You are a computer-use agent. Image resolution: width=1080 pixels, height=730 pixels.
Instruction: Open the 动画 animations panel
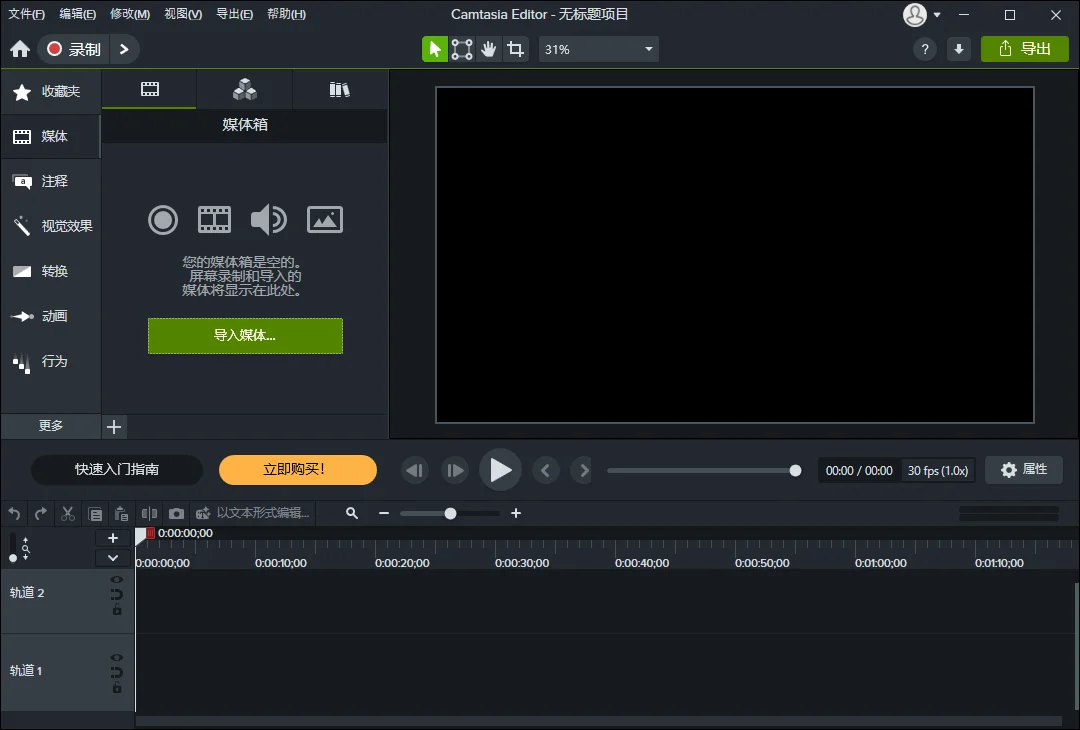[x=51, y=316]
